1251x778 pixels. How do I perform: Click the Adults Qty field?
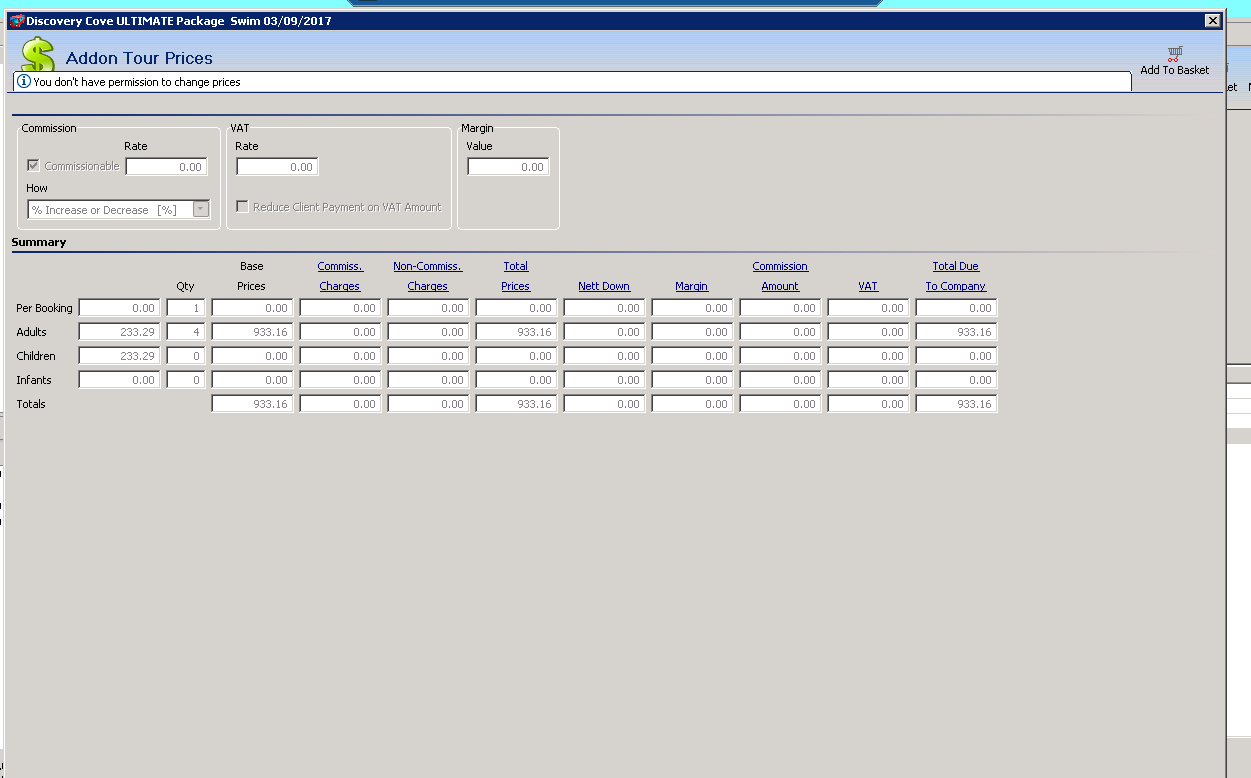coord(186,332)
